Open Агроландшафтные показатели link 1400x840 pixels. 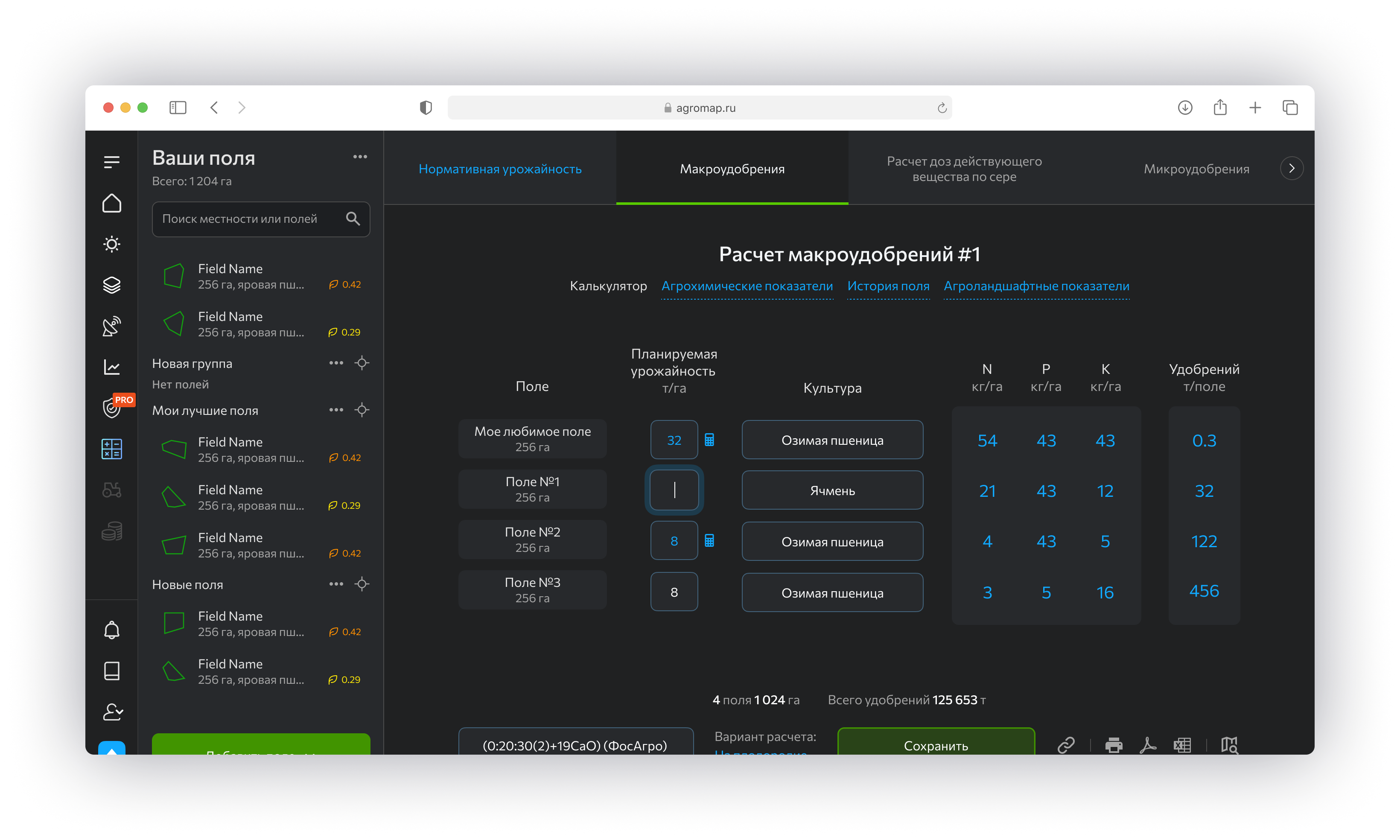(x=1036, y=286)
